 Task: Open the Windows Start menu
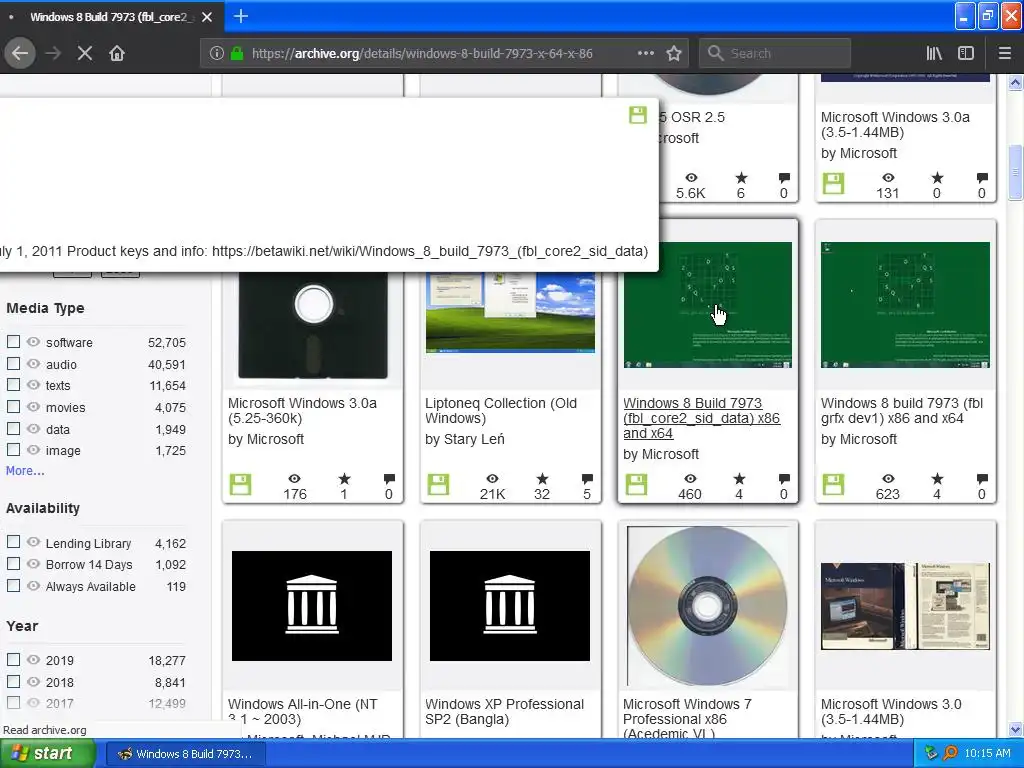click(x=48, y=753)
